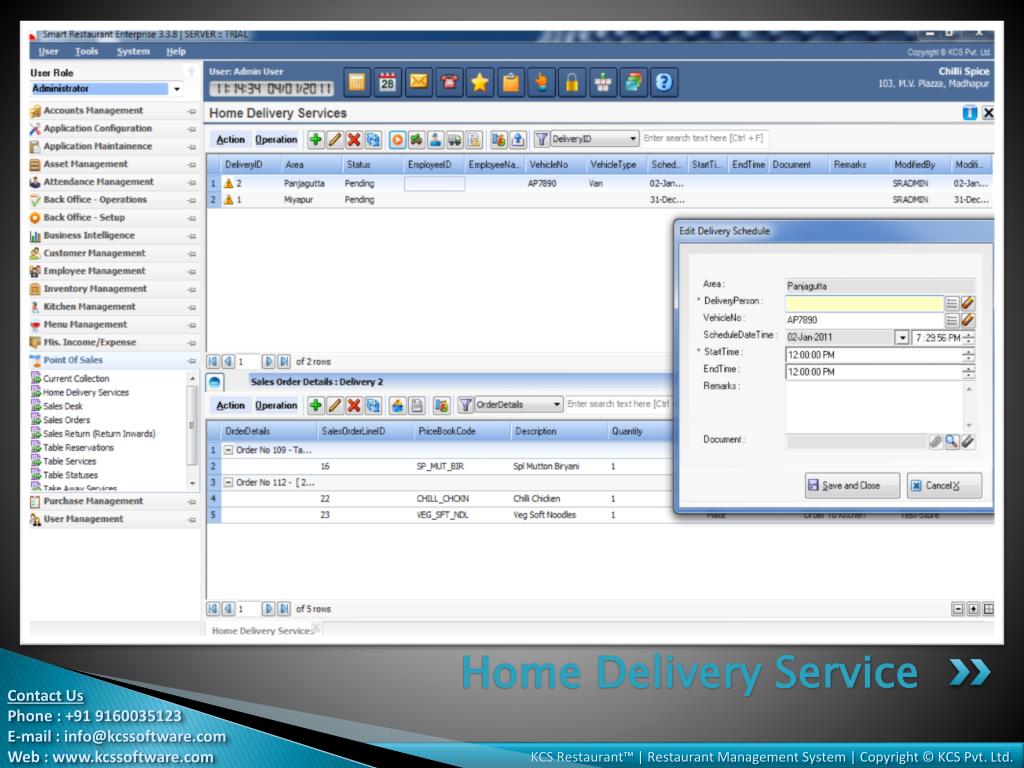Click the StartTime spinner control
Image resolution: width=1024 pixels, height=768 pixels.
(968, 355)
